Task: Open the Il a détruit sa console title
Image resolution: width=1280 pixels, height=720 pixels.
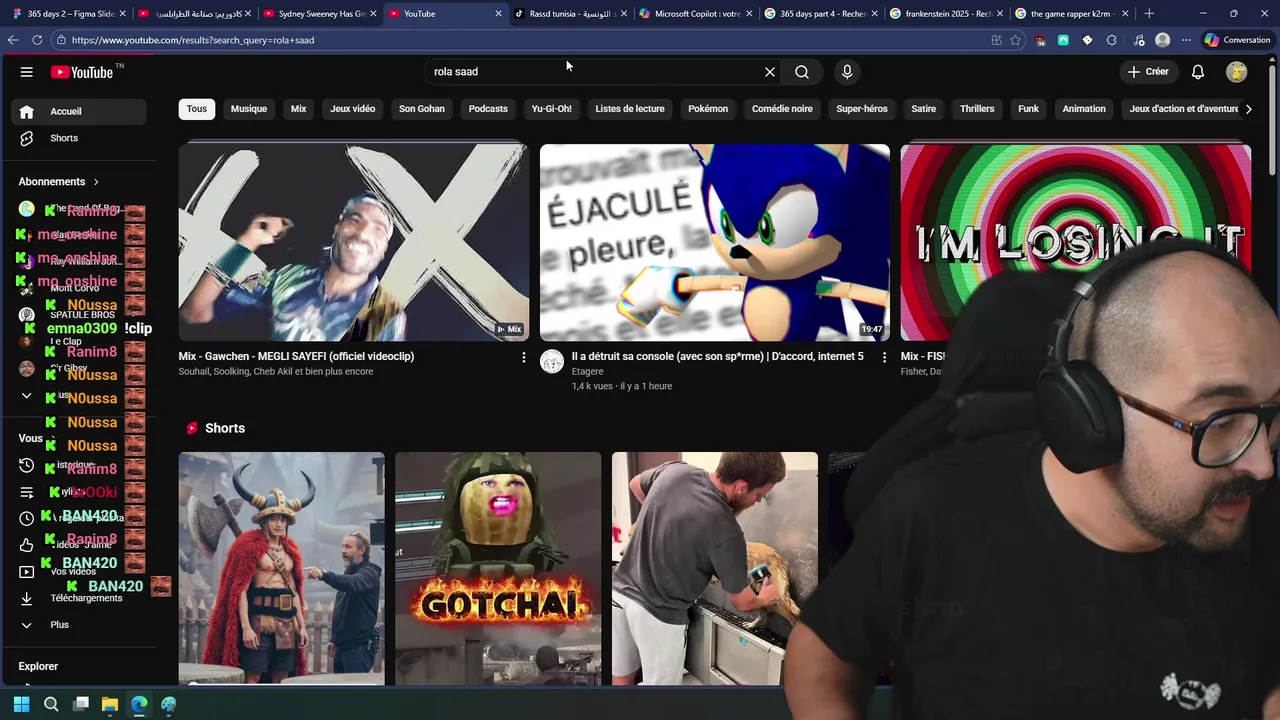Action: click(x=717, y=357)
